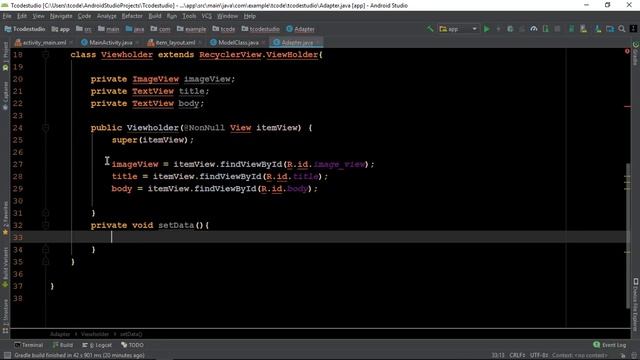
Task: Open the Build menu
Action: tap(155, 16)
